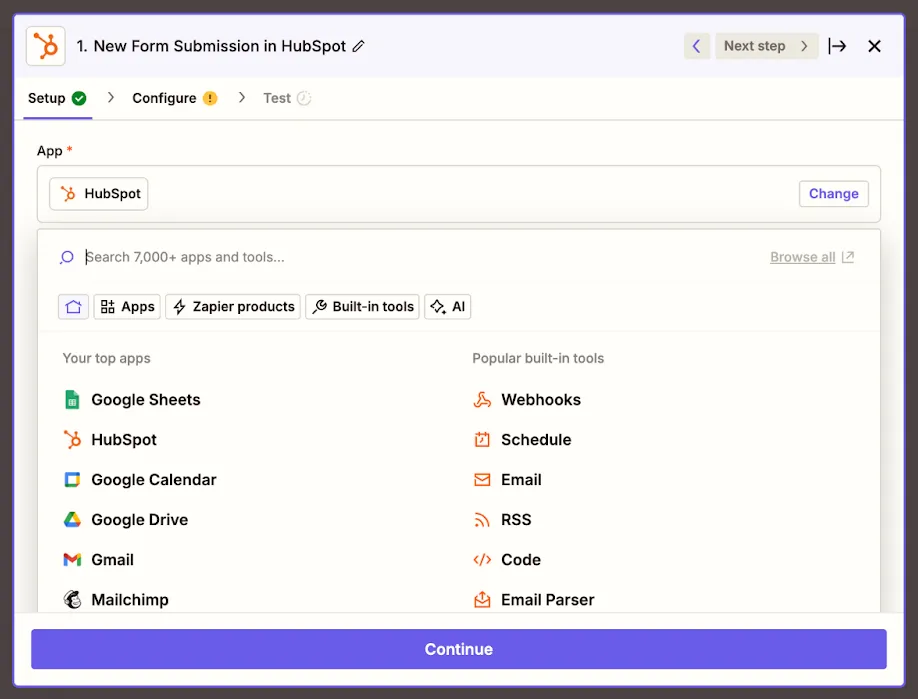Choose Google Sheets from top apps
Image resolution: width=918 pixels, height=699 pixels.
coord(146,400)
